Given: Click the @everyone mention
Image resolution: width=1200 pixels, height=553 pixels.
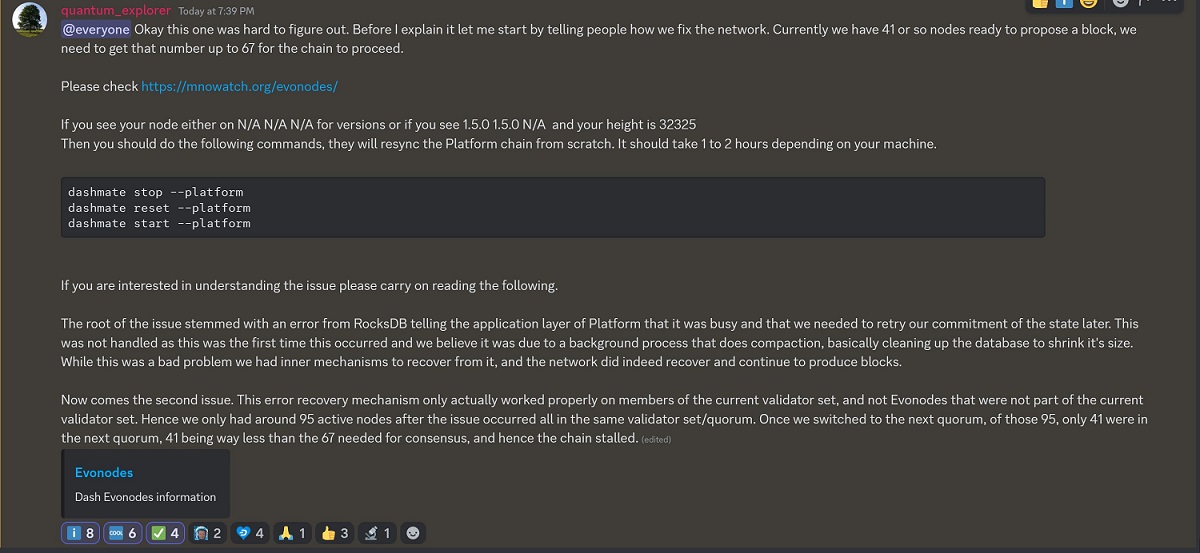Looking at the screenshot, I should pos(96,30).
